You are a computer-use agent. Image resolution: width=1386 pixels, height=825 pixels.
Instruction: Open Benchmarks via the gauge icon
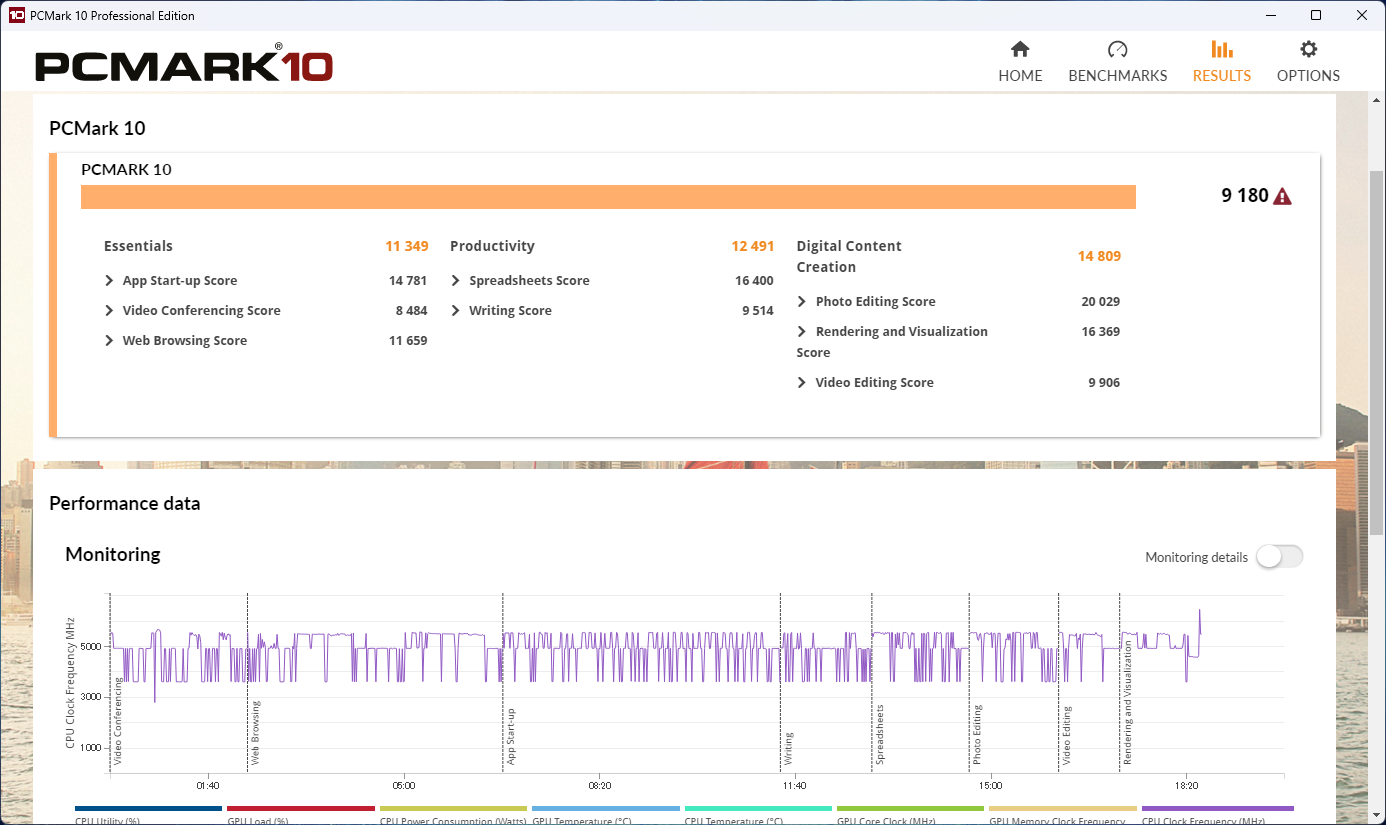point(1117,50)
